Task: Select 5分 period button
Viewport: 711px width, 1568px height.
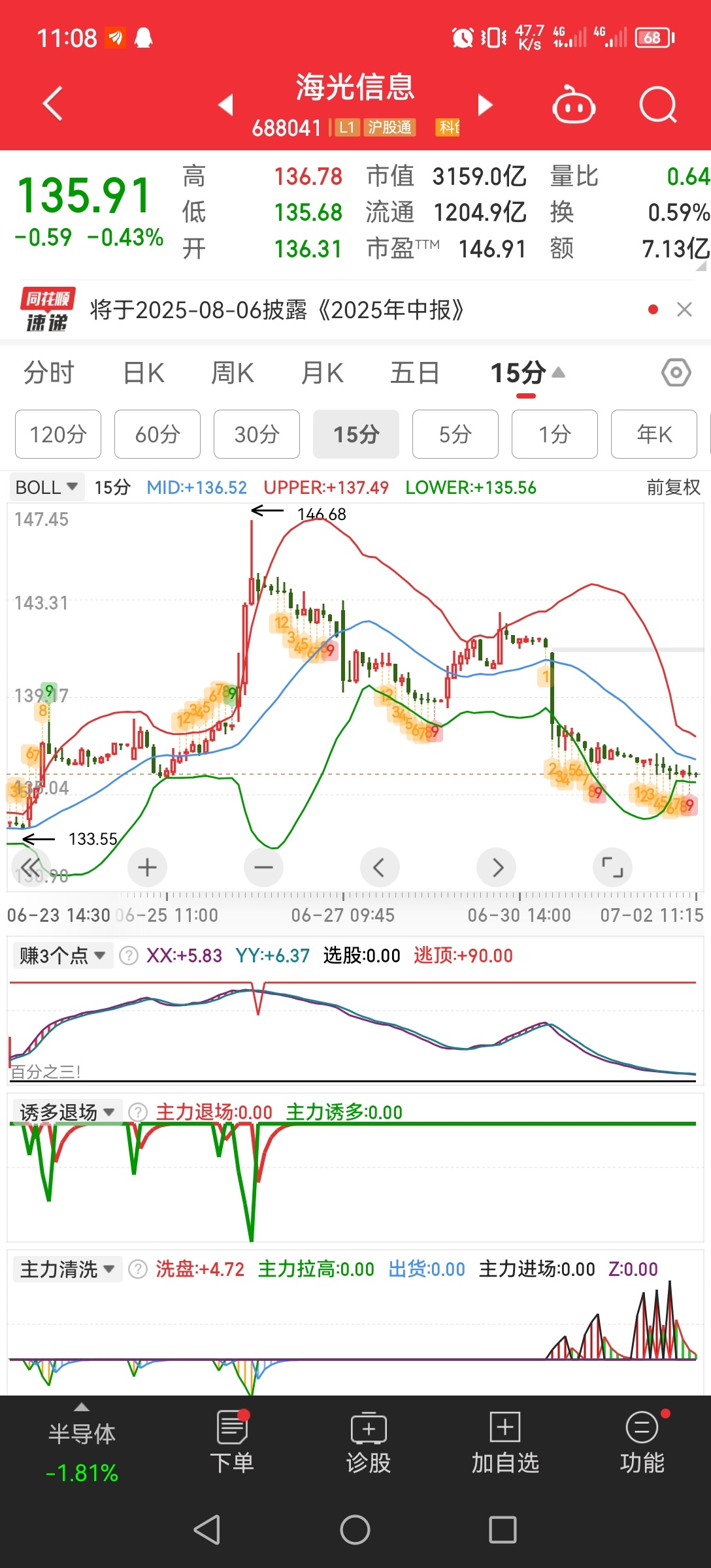Action: coord(455,434)
